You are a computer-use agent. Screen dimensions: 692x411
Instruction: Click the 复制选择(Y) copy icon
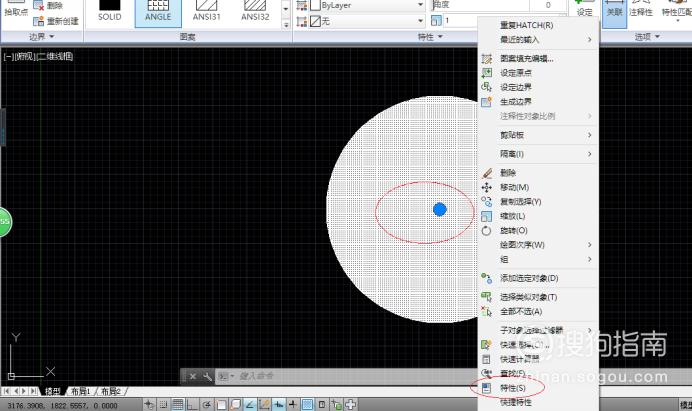point(487,202)
